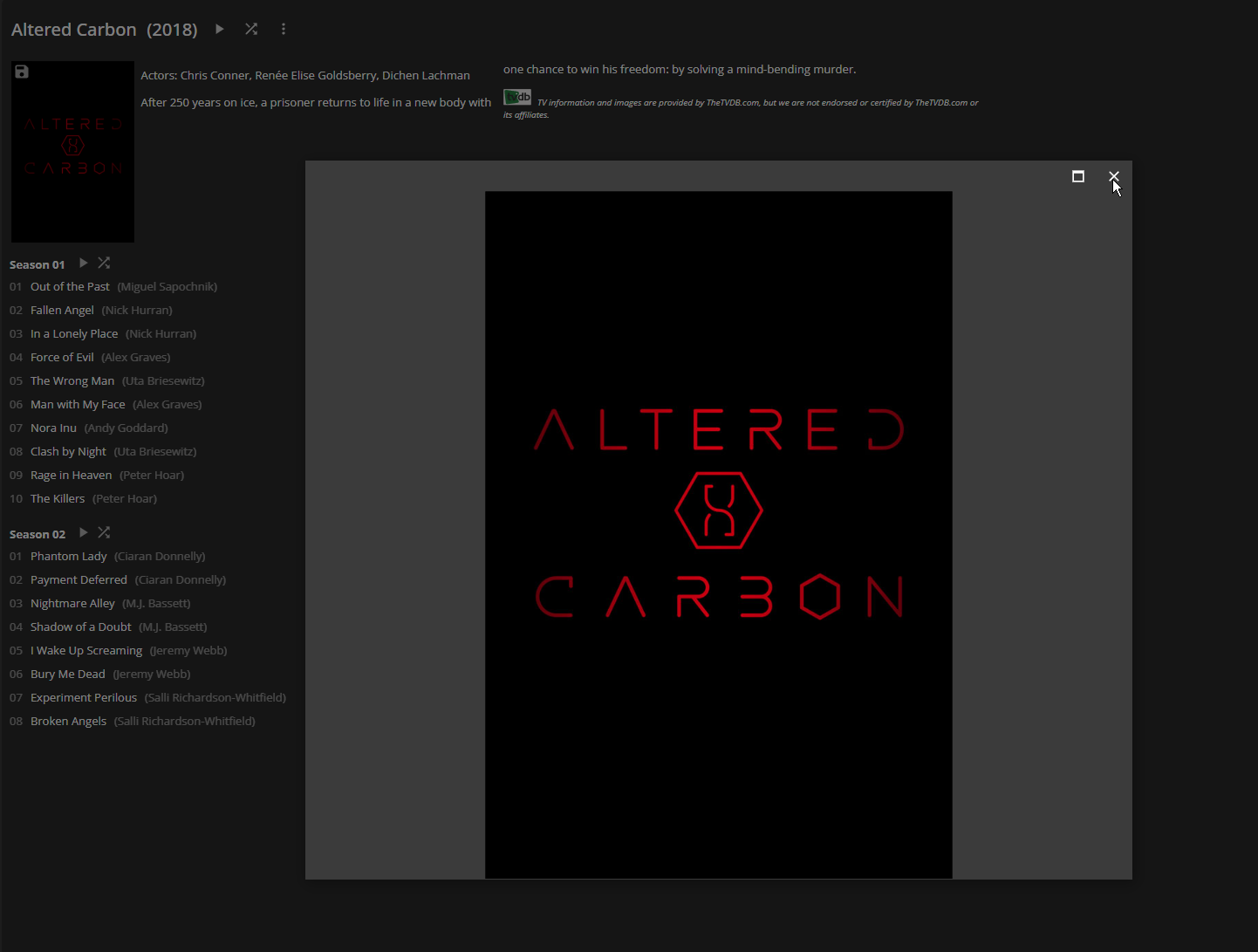The width and height of the screenshot is (1258, 952).
Task: Click the large Altered Carbon poster image
Action: pos(718,534)
